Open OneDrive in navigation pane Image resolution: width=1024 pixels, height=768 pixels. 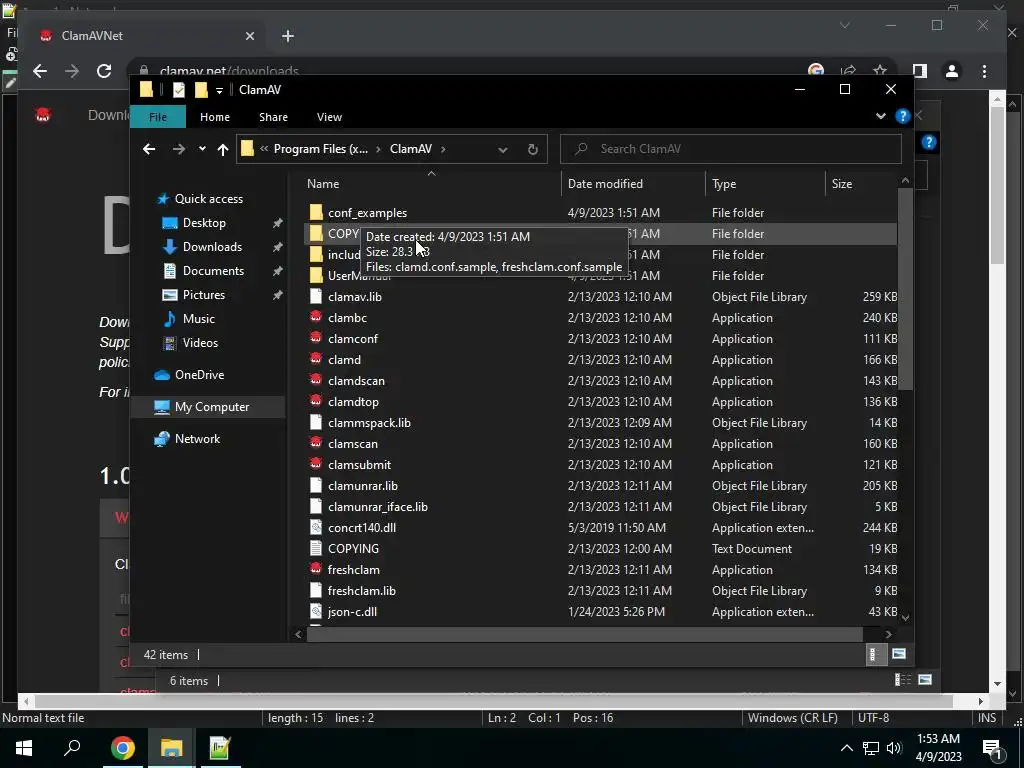click(x=199, y=375)
